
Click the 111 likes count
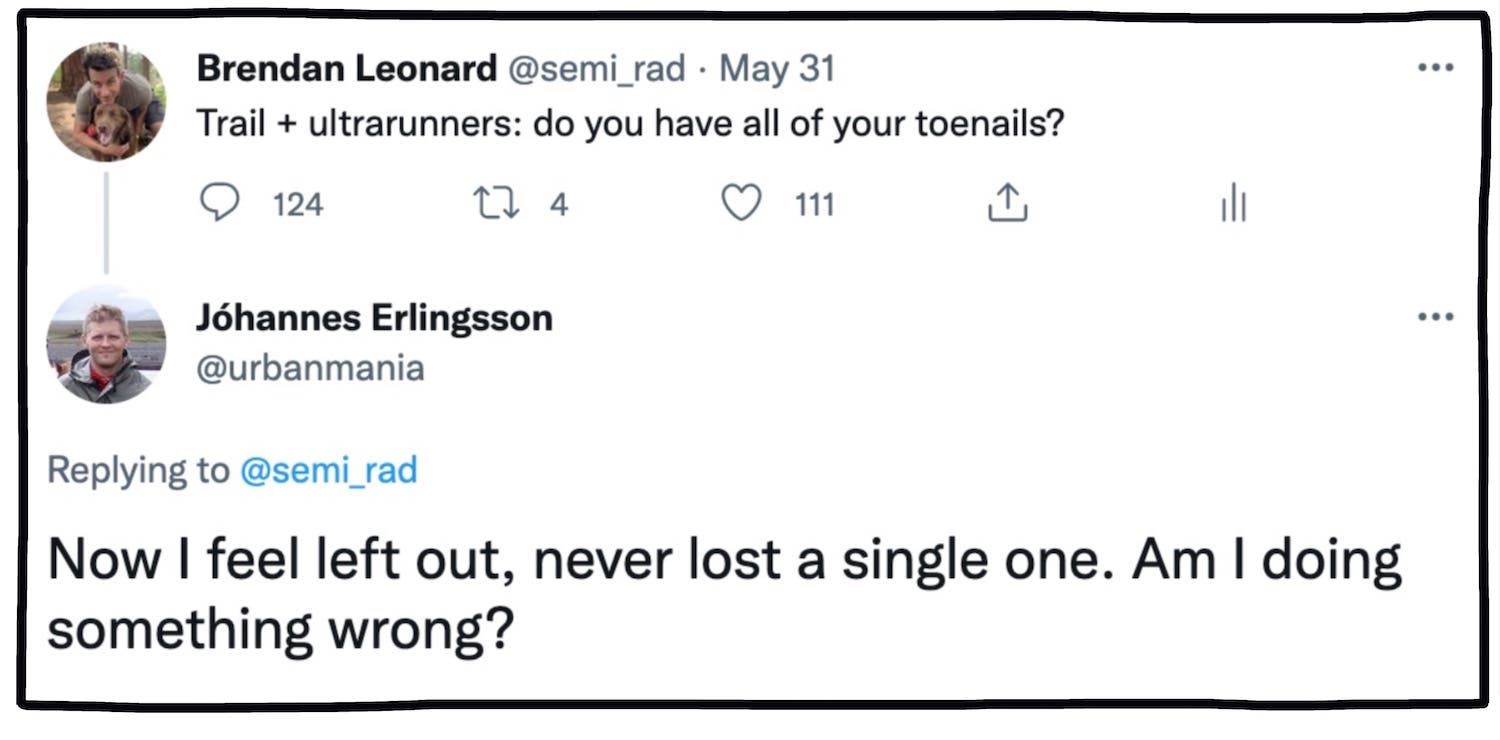point(814,205)
